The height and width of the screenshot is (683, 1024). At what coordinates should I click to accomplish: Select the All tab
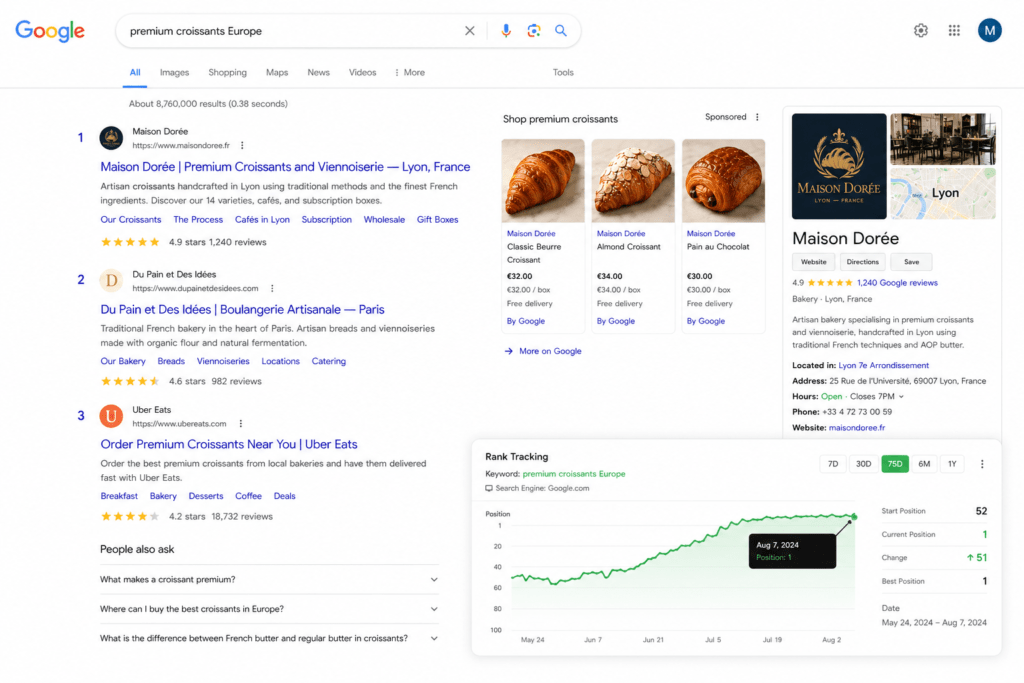[x=135, y=72]
